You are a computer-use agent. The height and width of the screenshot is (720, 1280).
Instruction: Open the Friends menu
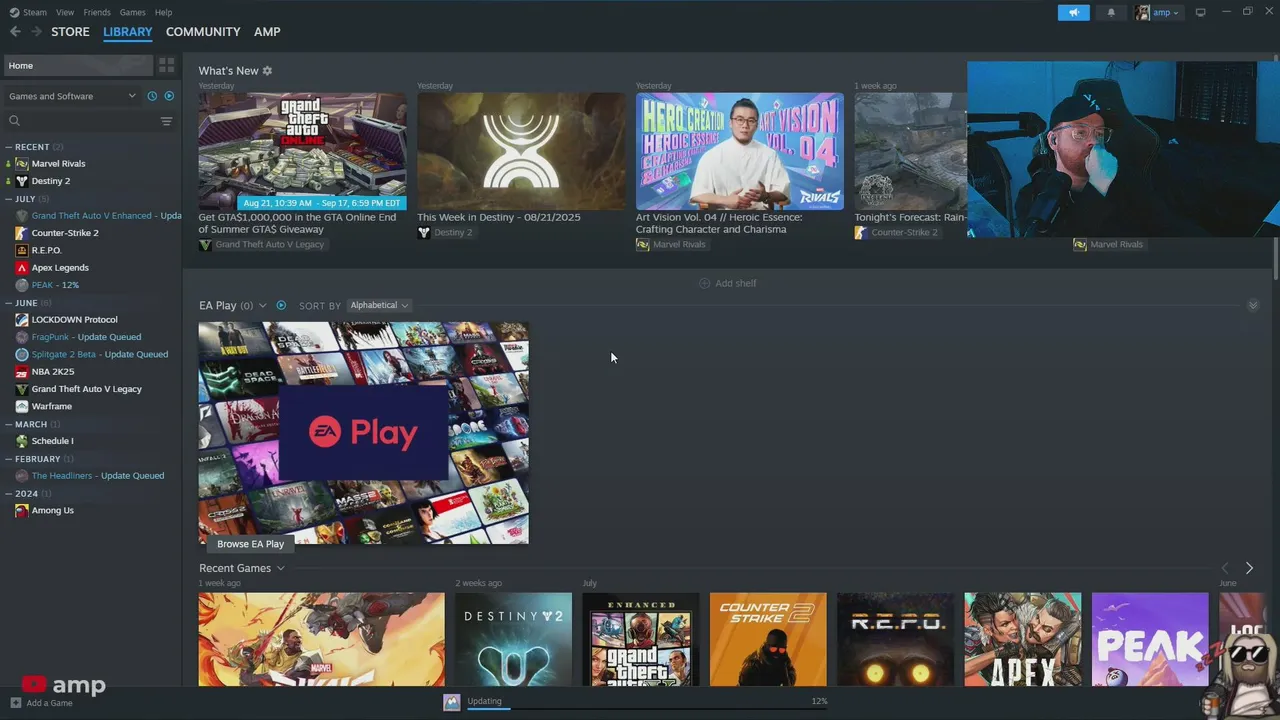97,12
